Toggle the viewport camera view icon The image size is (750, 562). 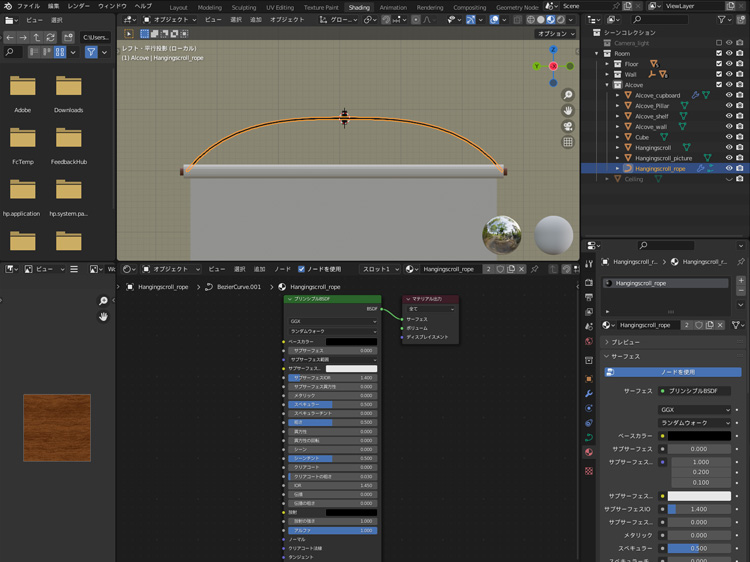click(568, 126)
